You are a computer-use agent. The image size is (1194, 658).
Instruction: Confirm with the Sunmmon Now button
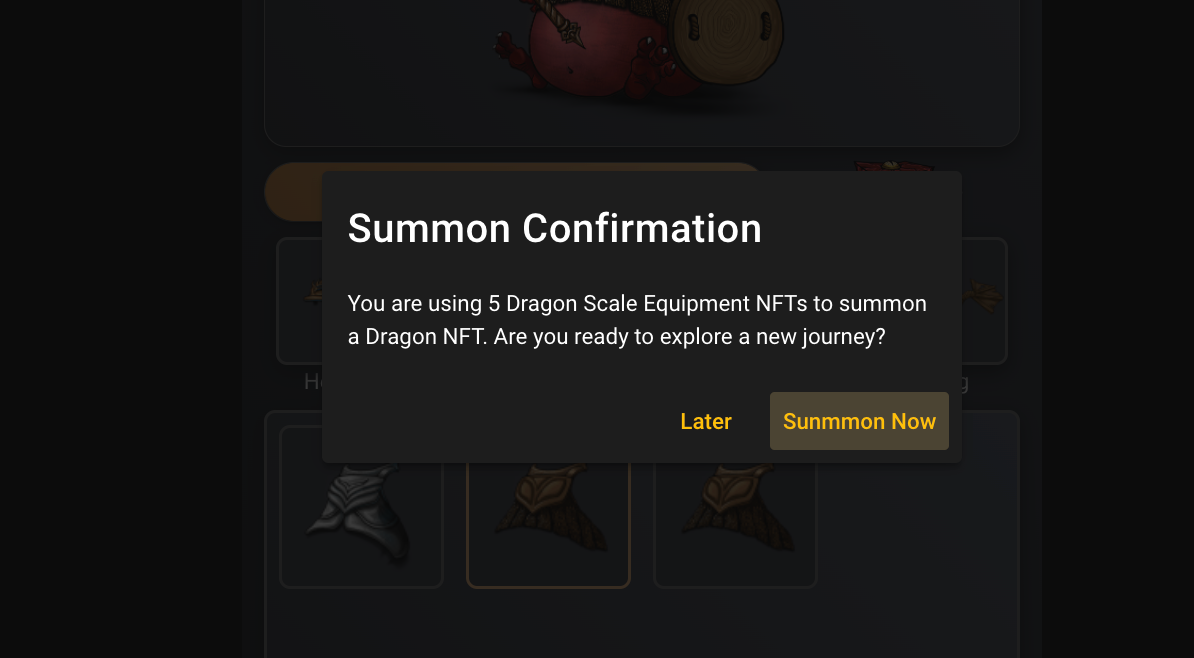859,421
